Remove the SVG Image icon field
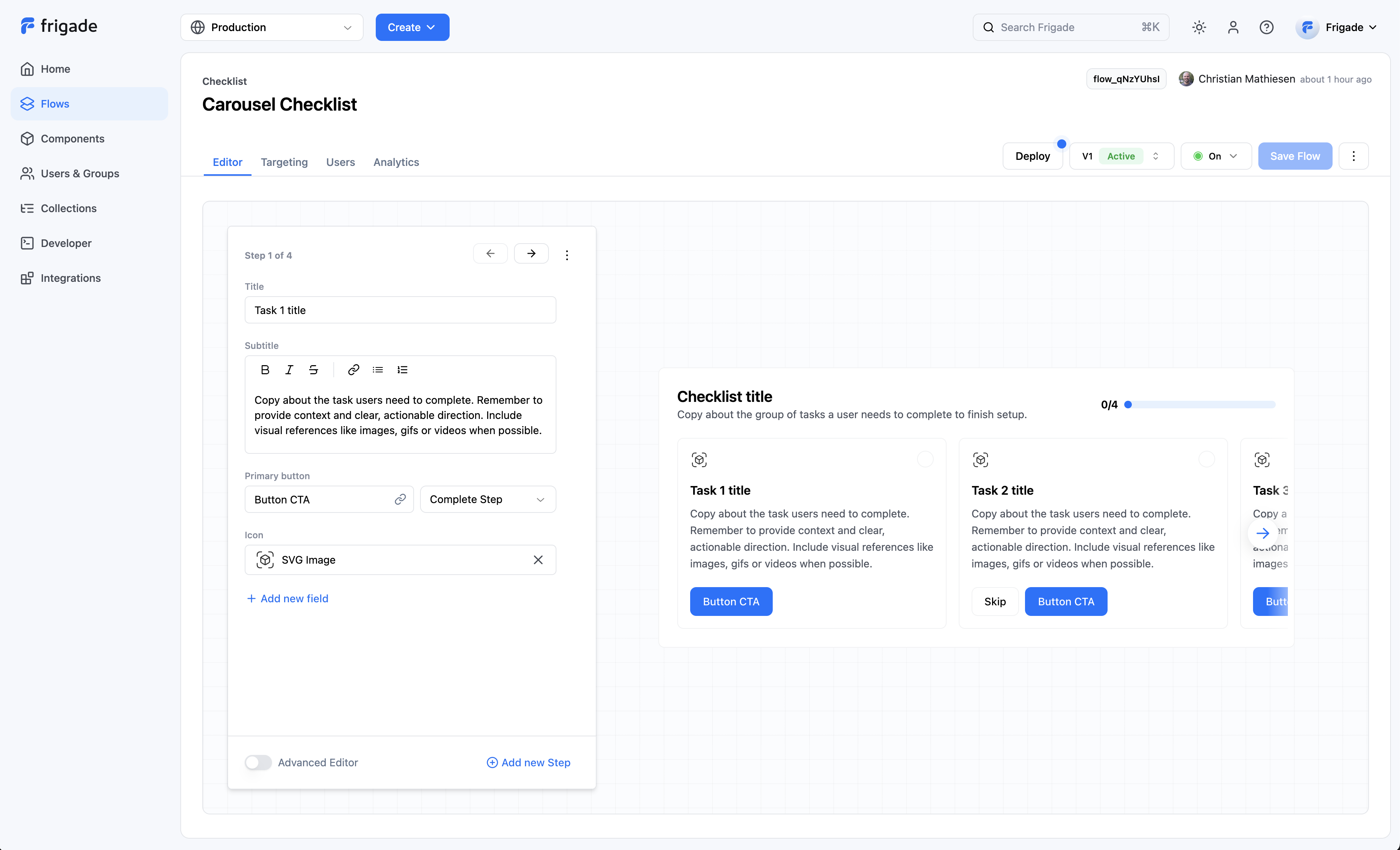 (537, 560)
